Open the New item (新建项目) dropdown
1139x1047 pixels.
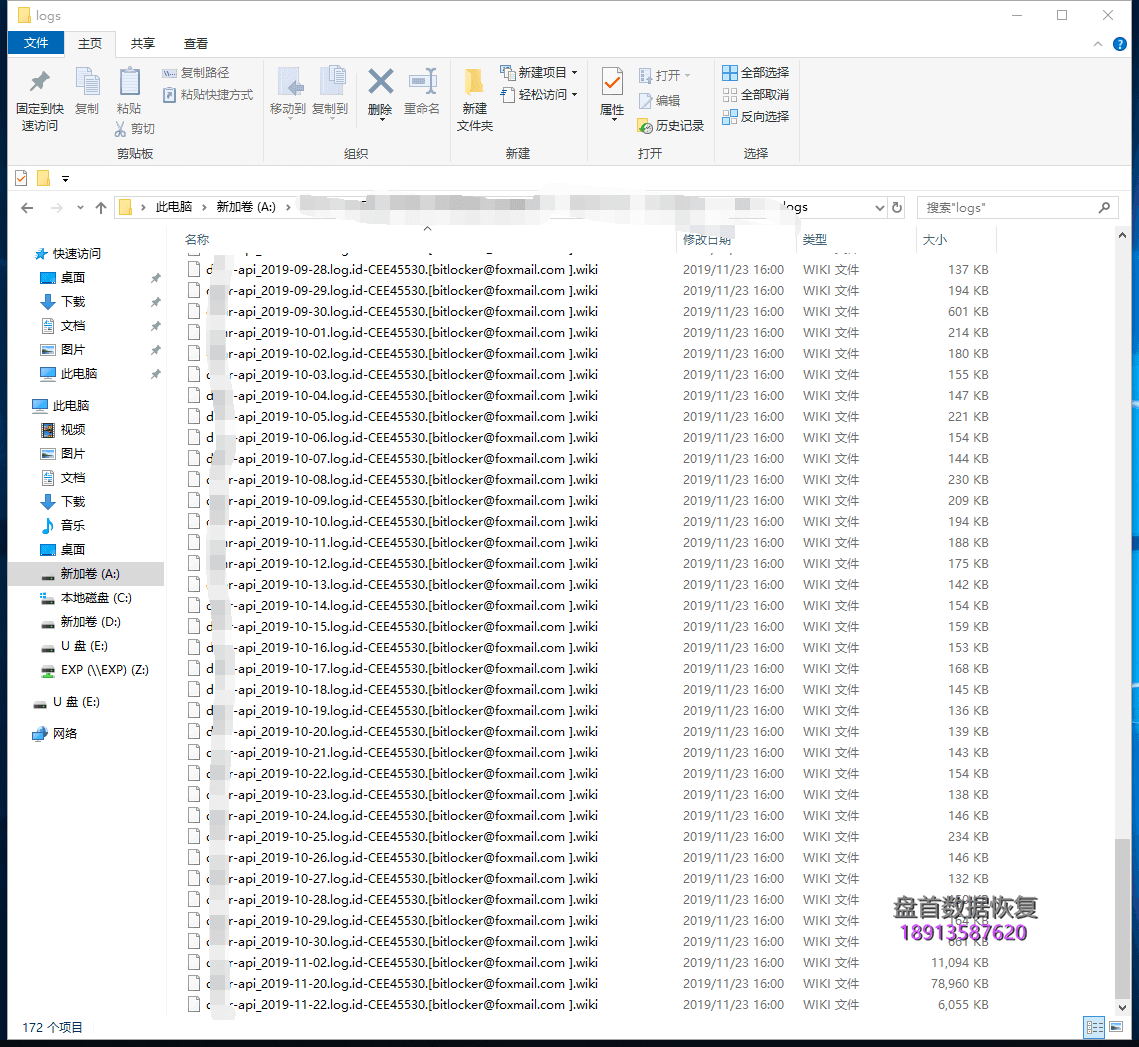[575, 73]
